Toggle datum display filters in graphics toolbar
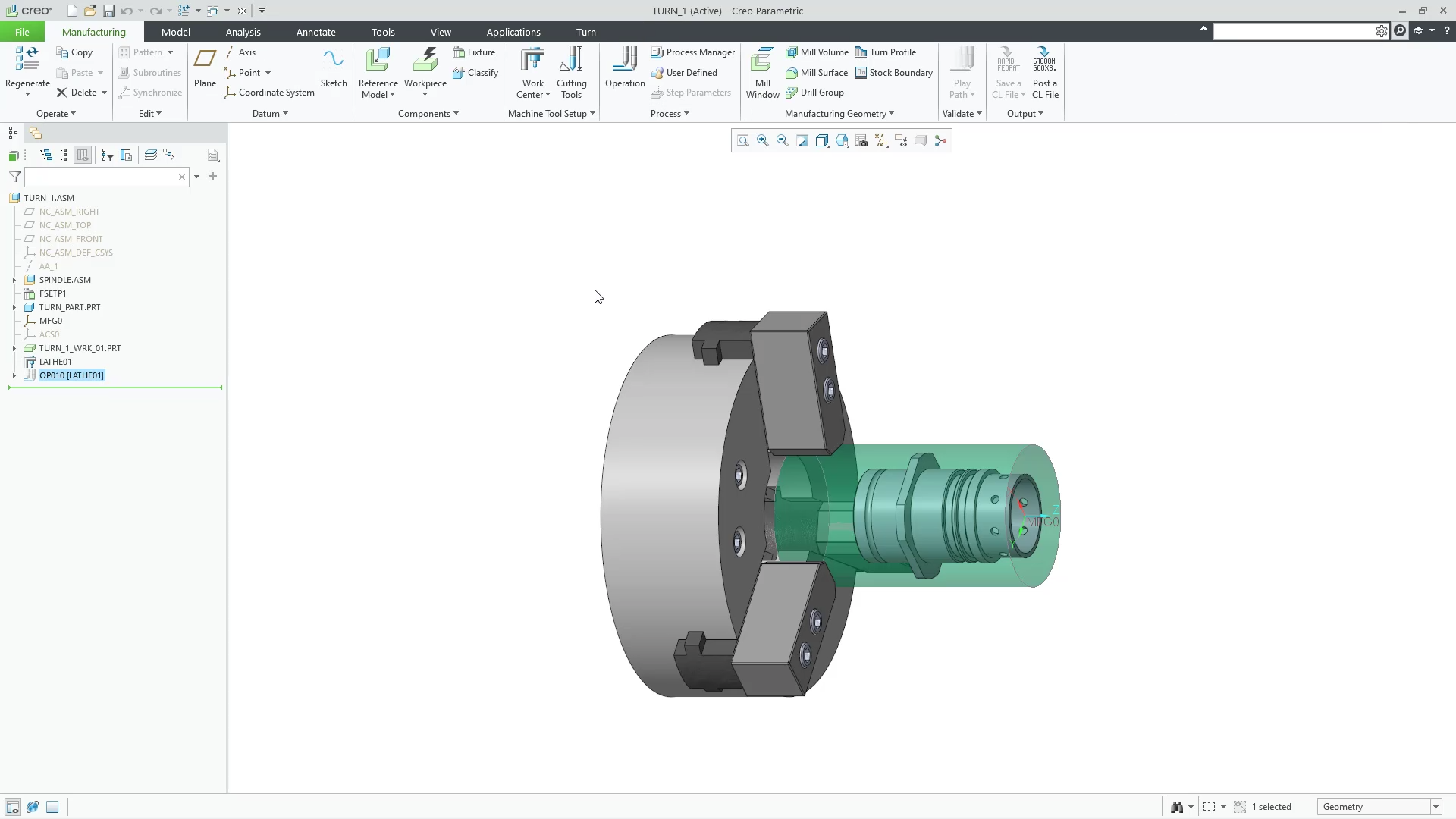The width and height of the screenshot is (1456, 819). pyautogui.click(x=881, y=141)
